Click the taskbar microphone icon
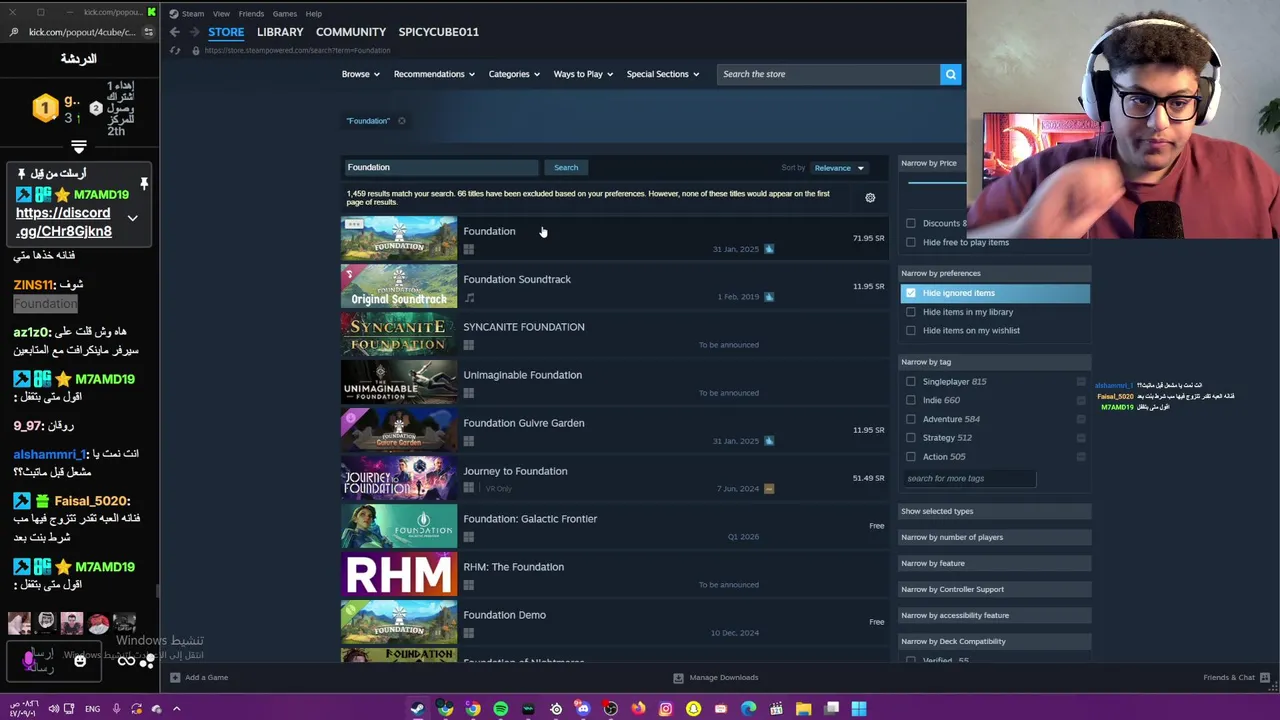The height and width of the screenshot is (720, 1280). coord(116,709)
